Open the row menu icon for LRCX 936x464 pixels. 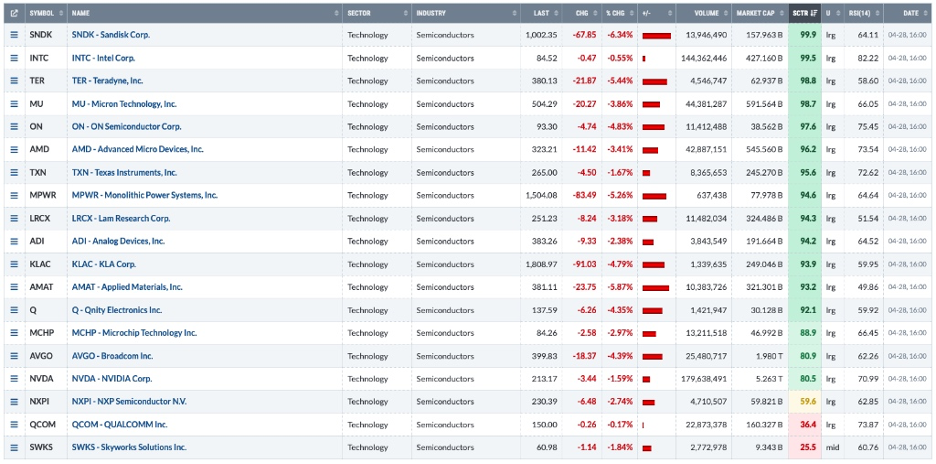pyautogui.click(x=14, y=219)
